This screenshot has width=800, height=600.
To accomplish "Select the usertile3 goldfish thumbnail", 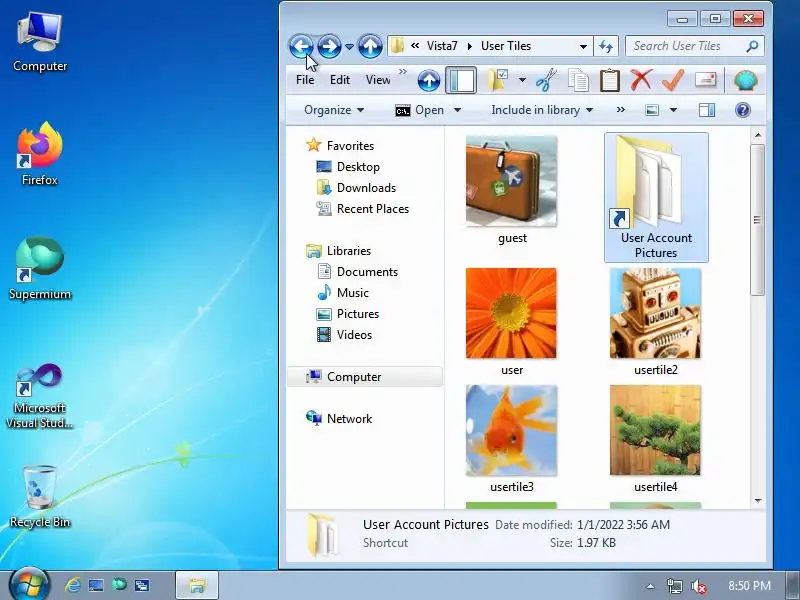I will click(x=511, y=430).
